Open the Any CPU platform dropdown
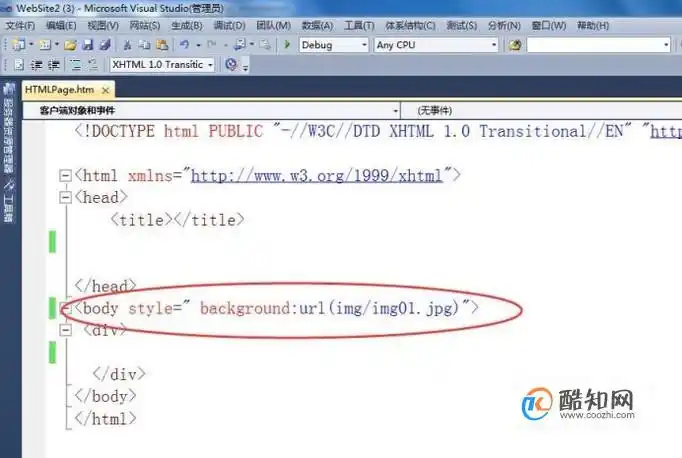The height and width of the screenshot is (458, 682). (x=435, y=45)
